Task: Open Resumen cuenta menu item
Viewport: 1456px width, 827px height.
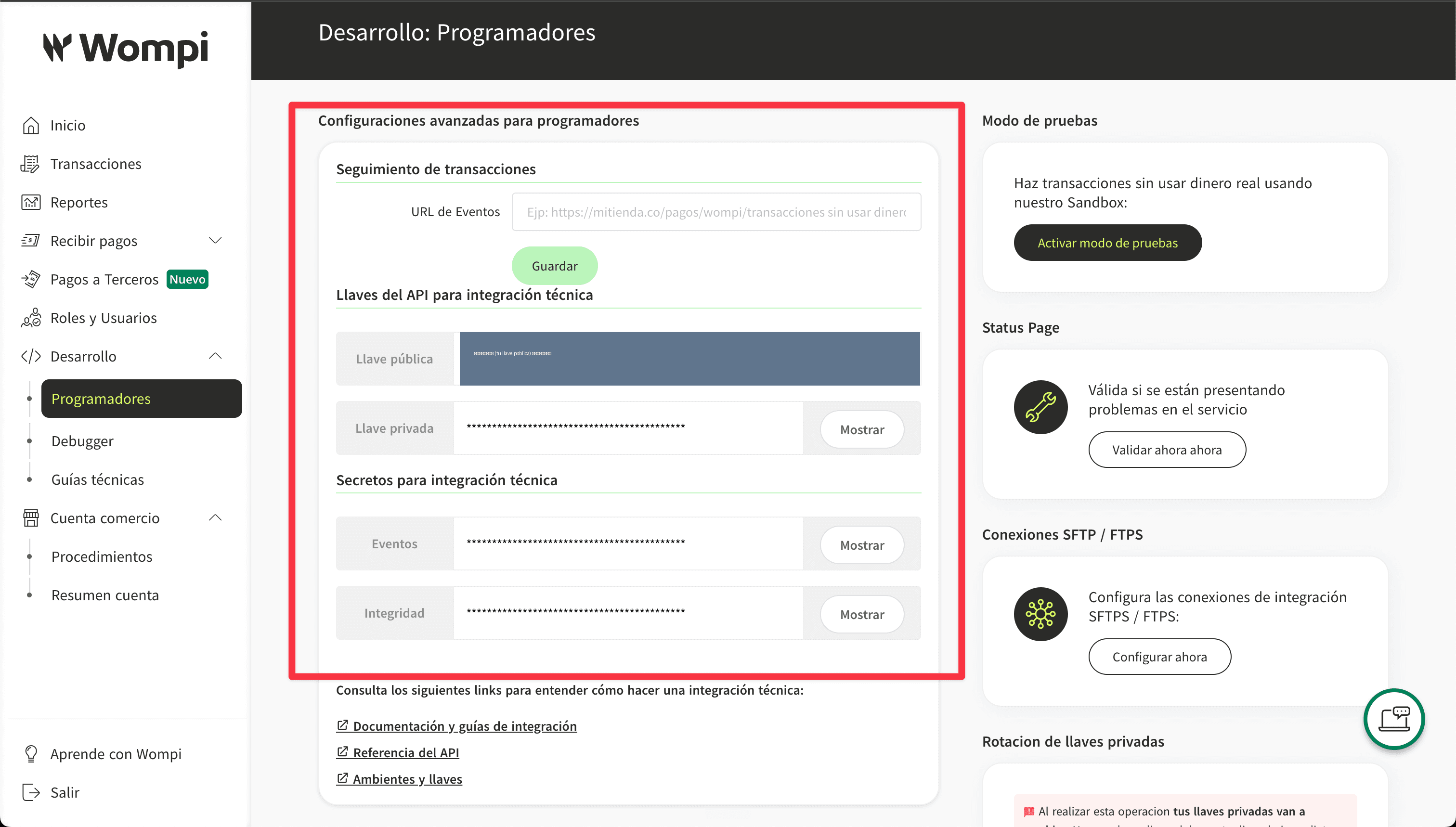Action: pos(105,595)
